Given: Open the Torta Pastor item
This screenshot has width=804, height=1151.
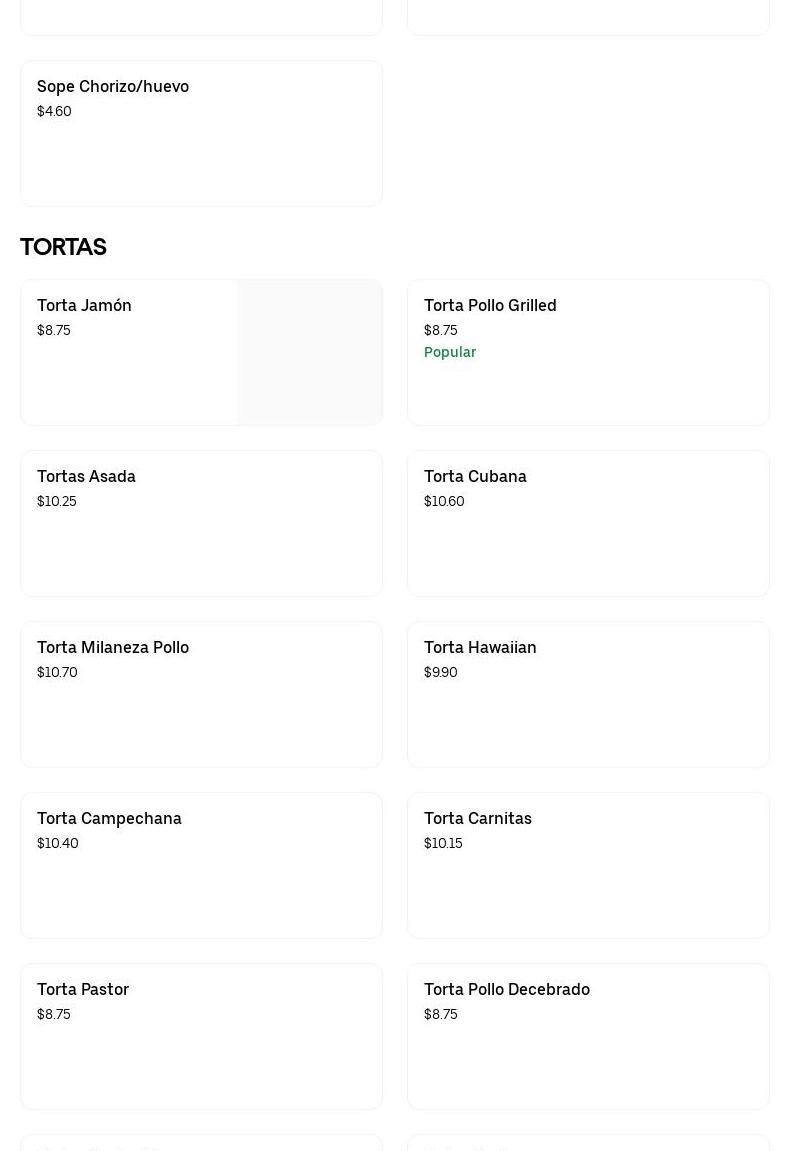Looking at the screenshot, I should click(x=201, y=1036).
